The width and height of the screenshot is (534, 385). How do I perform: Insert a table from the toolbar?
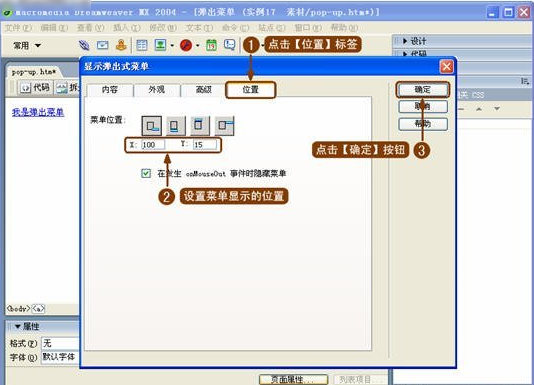[142, 45]
